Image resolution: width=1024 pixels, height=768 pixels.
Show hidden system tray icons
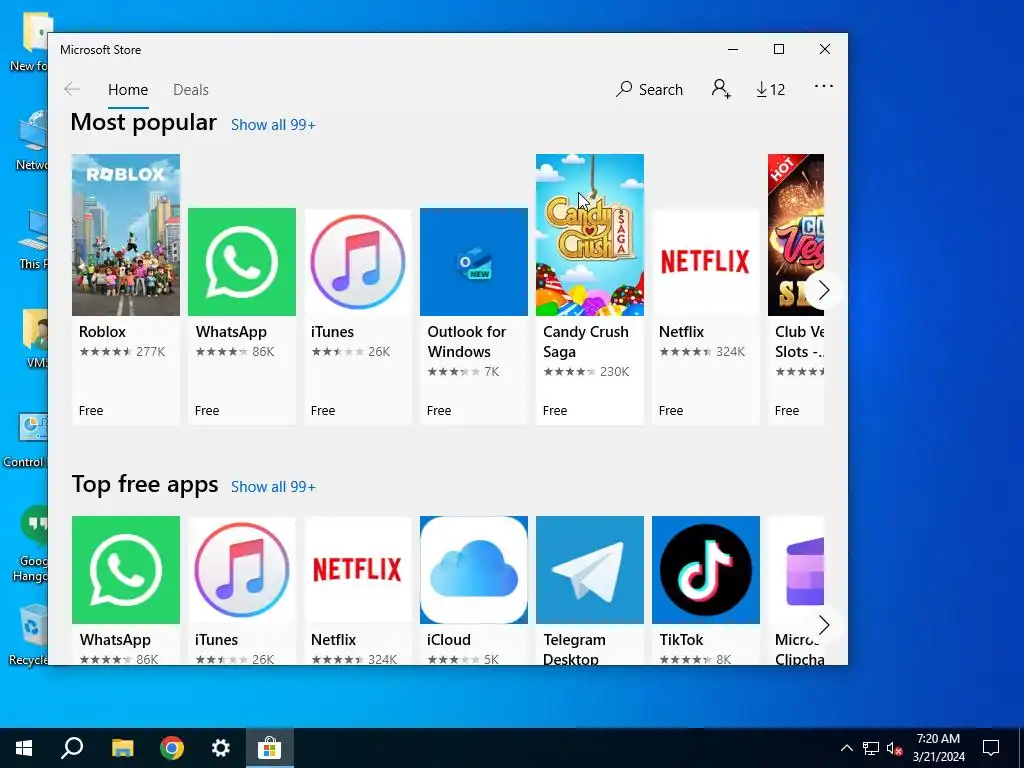pos(846,748)
